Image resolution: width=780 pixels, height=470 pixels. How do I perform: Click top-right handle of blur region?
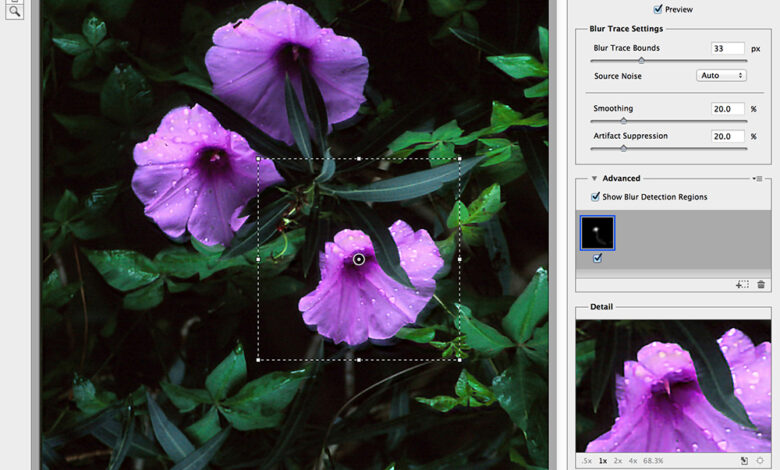459,159
